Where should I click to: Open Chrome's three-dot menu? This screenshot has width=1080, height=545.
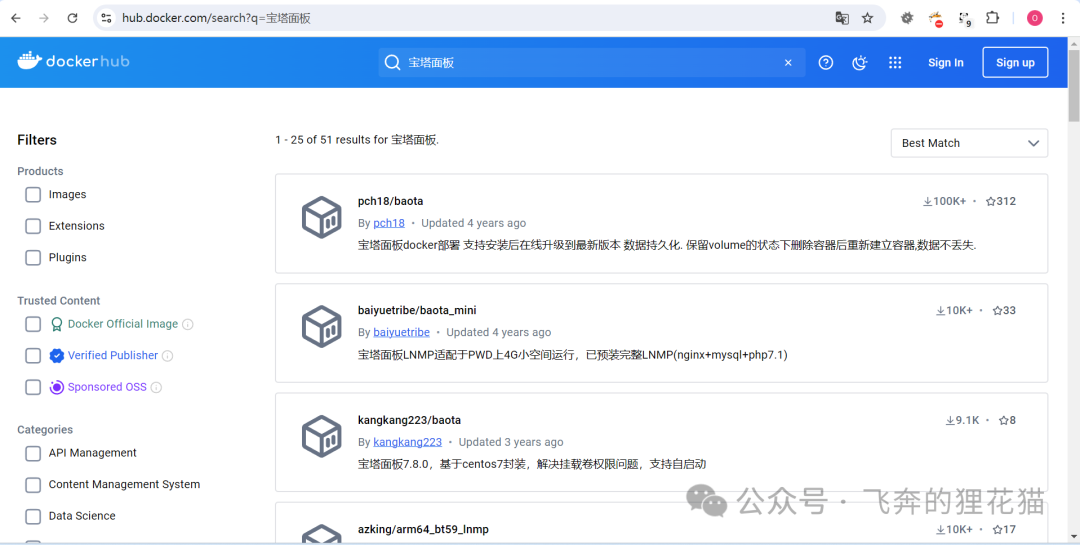tap(1063, 18)
